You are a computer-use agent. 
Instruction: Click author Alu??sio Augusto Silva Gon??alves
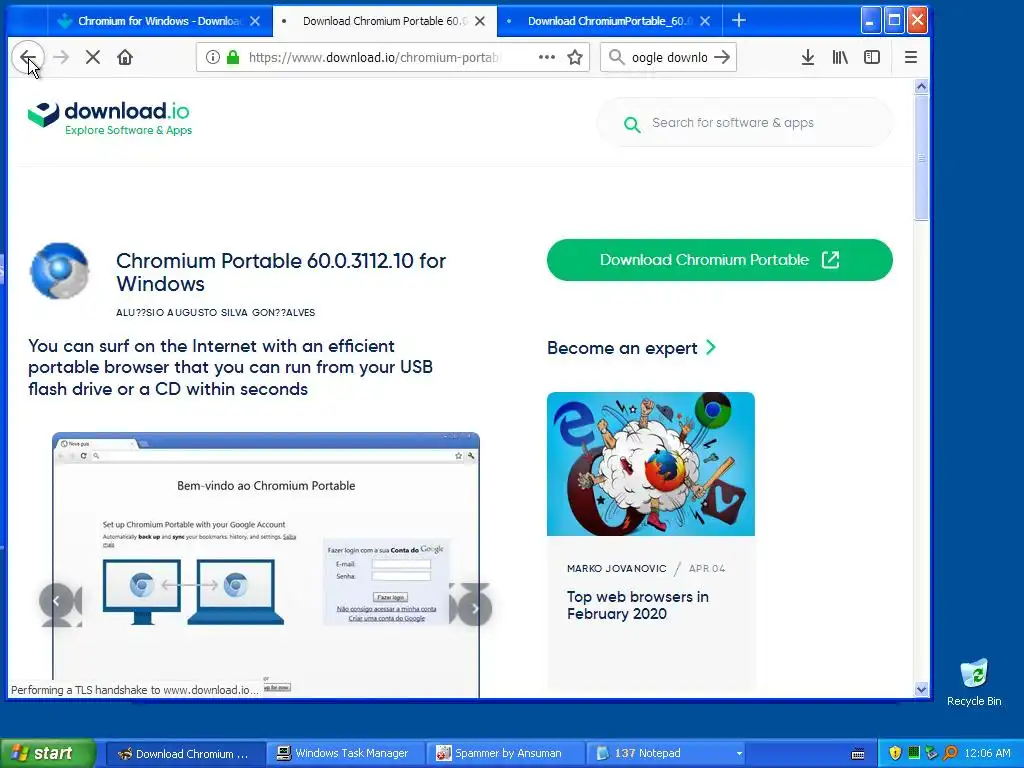point(216,313)
